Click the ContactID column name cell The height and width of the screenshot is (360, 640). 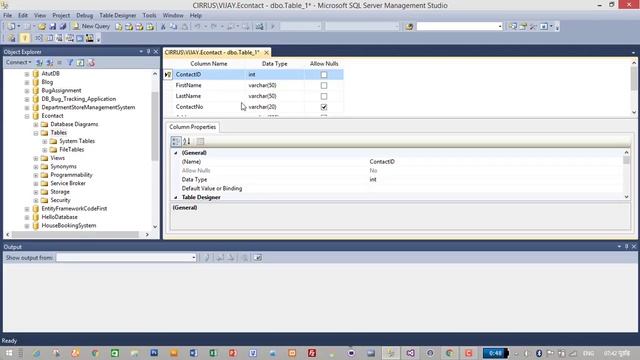click(x=209, y=75)
